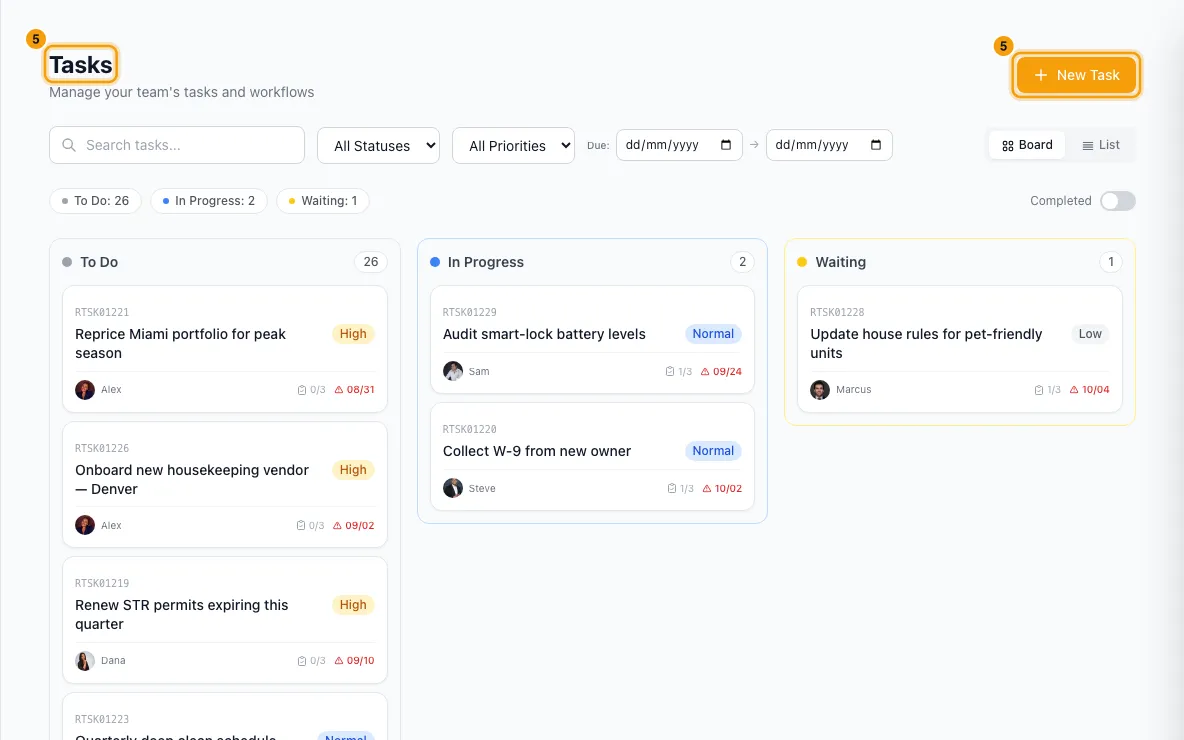Click Low badge on Update house rules card
Viewport: 1184px width, 740px height.
click(x=1090, y=334)
